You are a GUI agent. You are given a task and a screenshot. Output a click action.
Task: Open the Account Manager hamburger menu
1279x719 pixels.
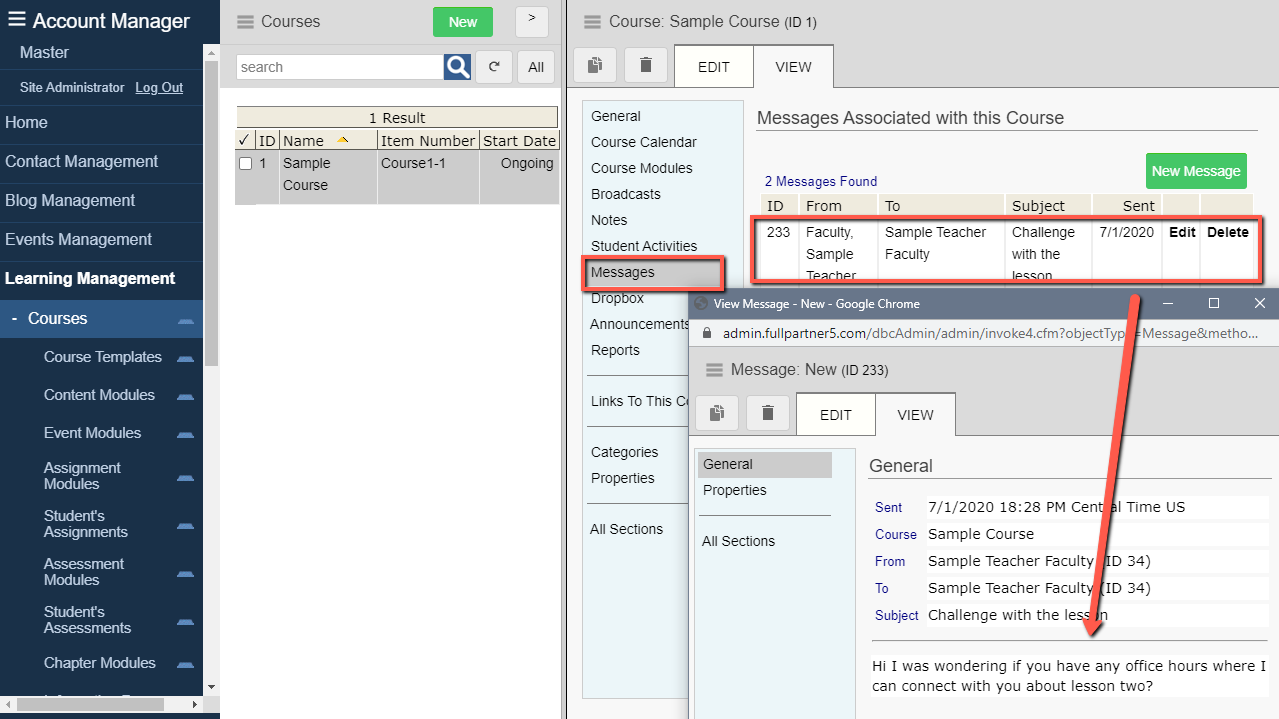[x=17, y=20]
